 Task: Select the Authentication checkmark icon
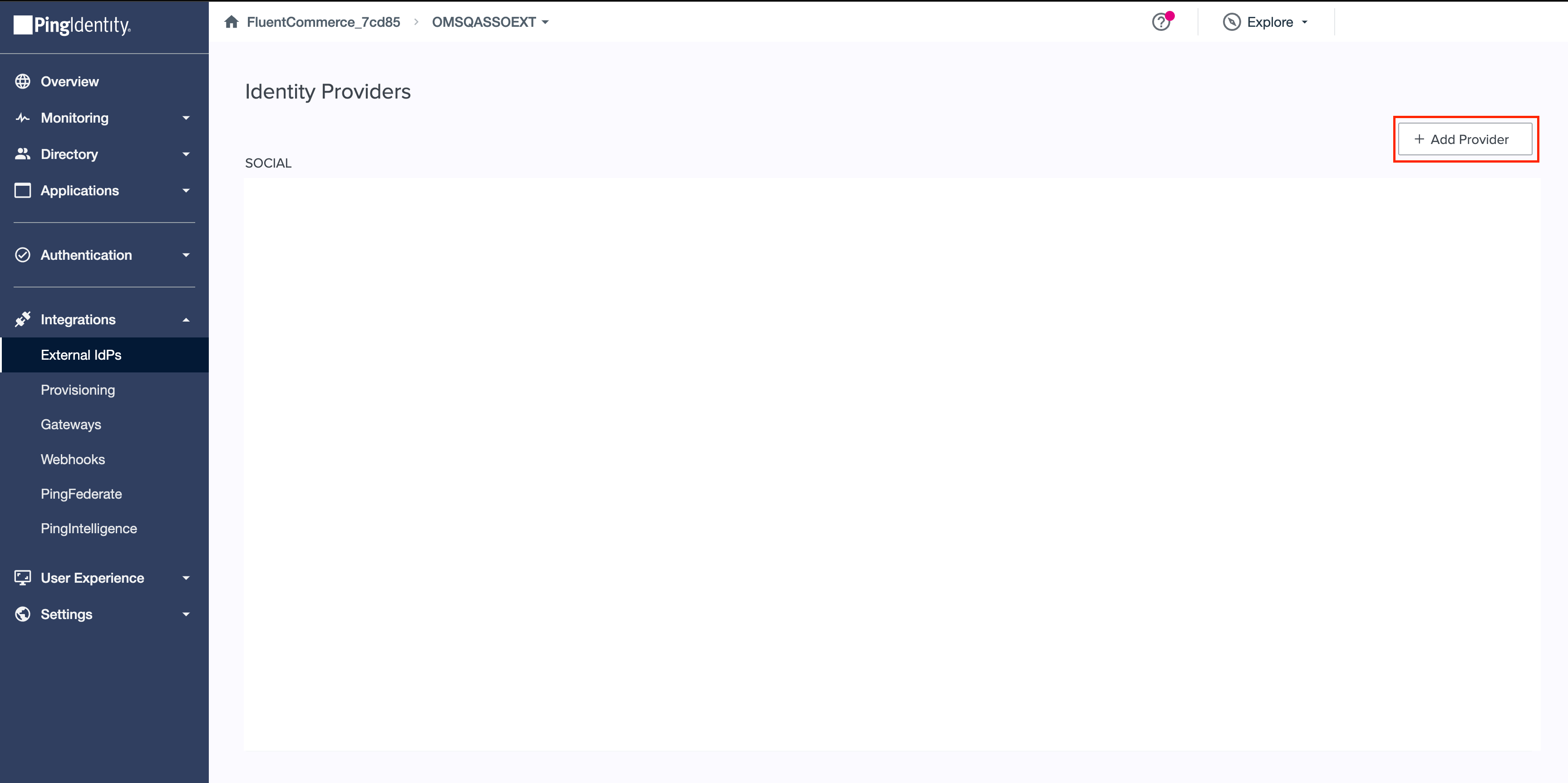23,255
